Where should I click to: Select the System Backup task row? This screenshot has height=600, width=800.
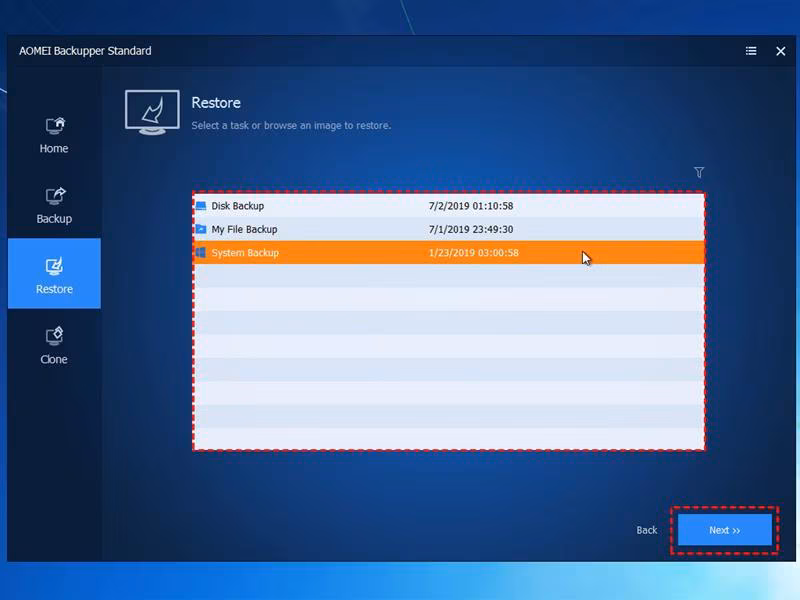pyautogui.click(x=449, y=253)
